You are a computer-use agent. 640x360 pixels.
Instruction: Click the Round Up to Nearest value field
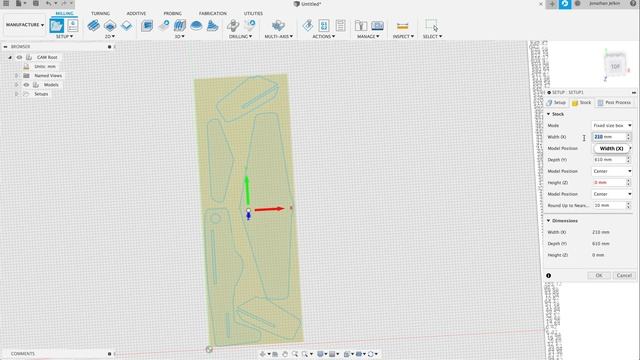click(x=609, y=206)
